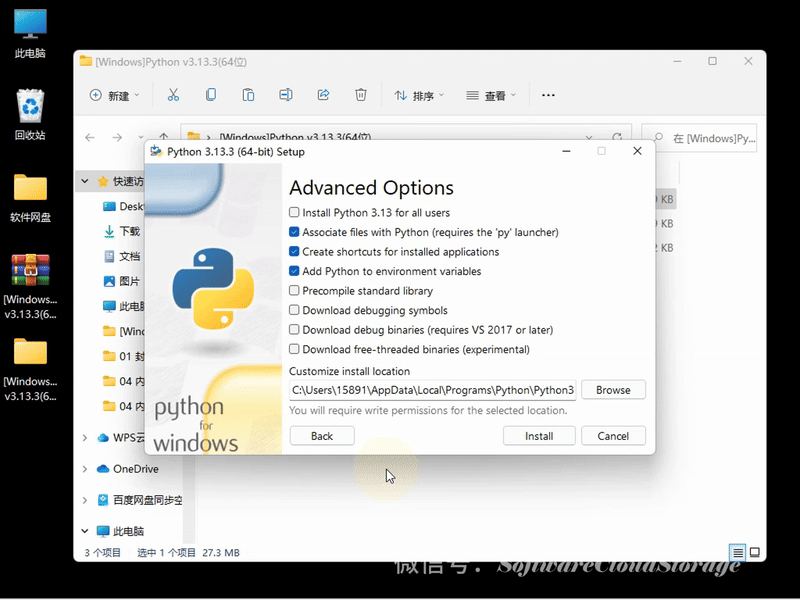
Task: Click the Install button
Action: [539, 436]
